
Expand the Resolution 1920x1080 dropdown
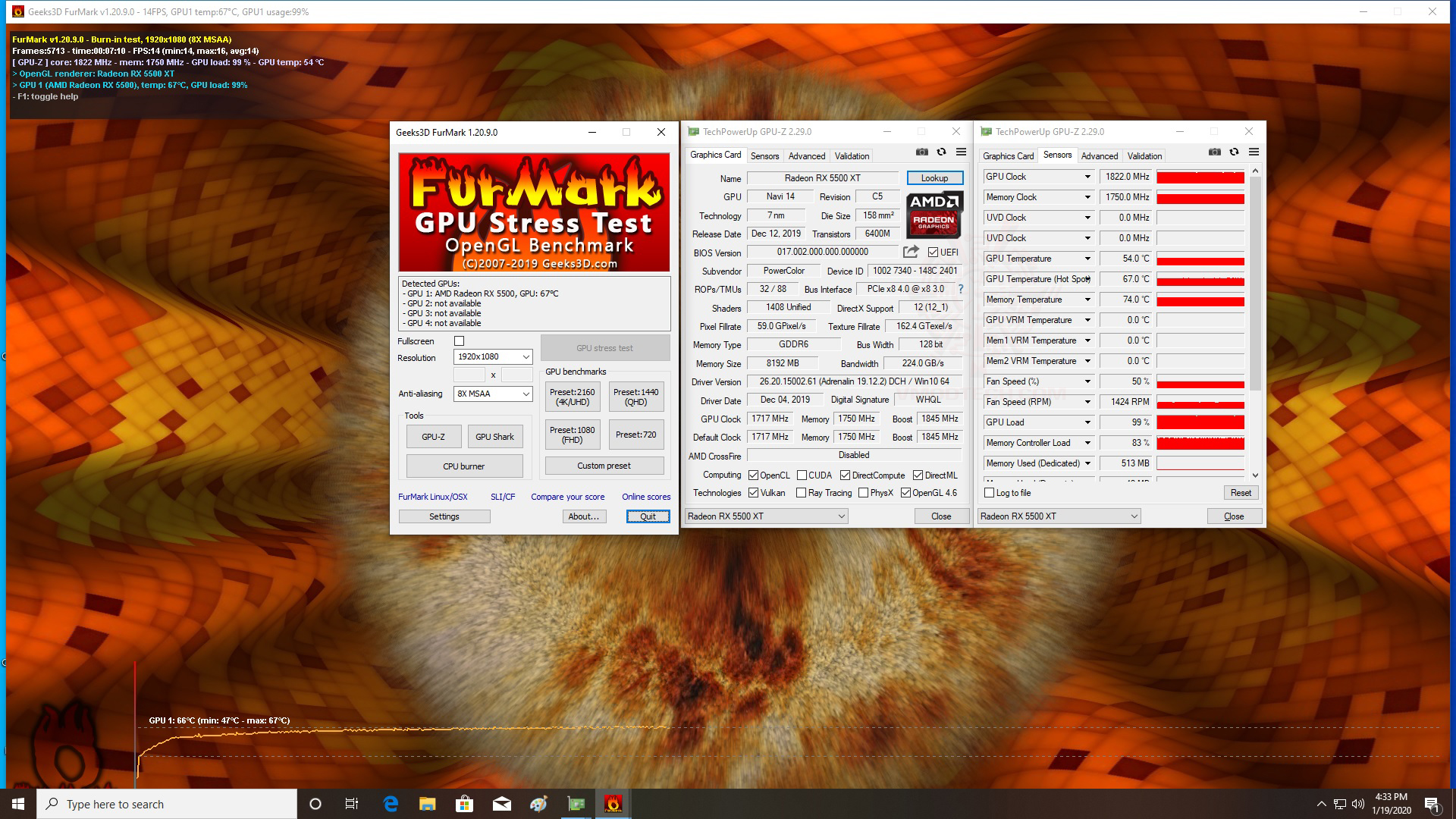(525, 356)
